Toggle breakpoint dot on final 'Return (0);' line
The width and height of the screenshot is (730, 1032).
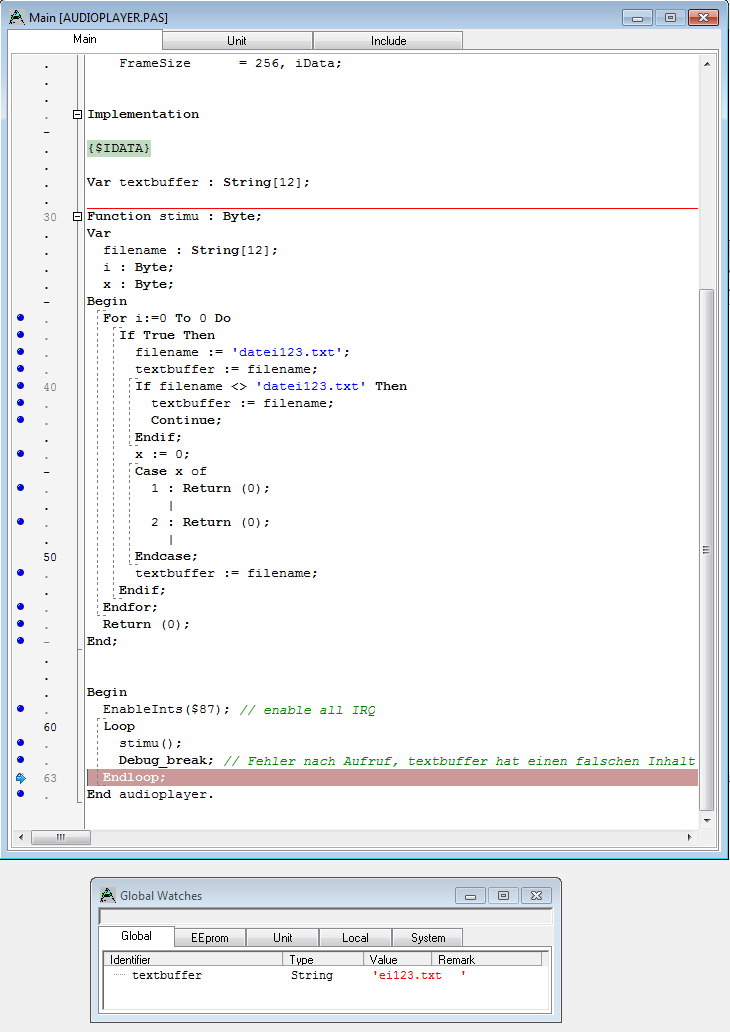20,624
